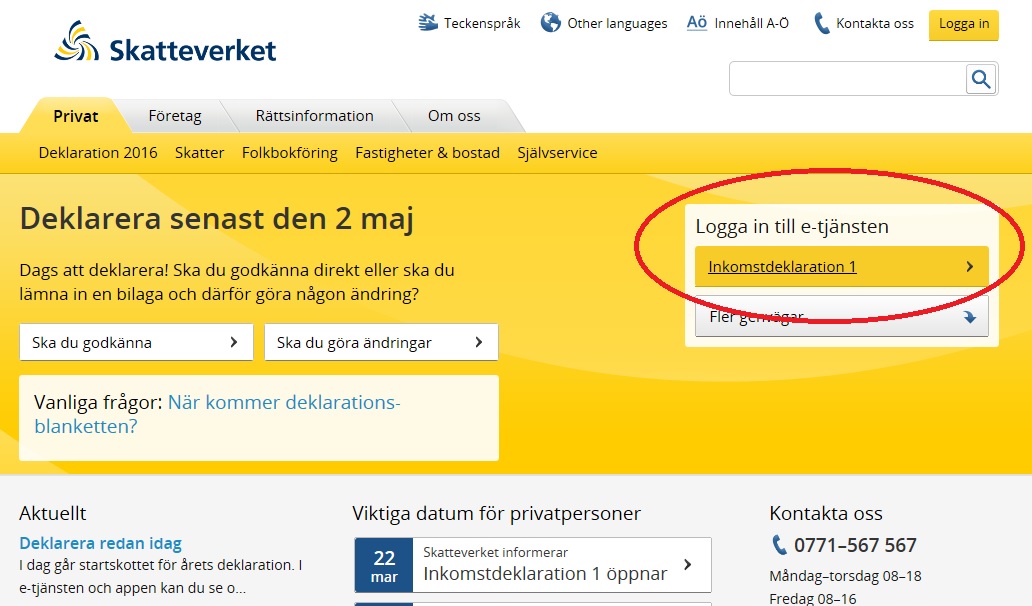Switch to the Om oss tab
This screenshot has height=606, width=1032.
click(454, 116)
